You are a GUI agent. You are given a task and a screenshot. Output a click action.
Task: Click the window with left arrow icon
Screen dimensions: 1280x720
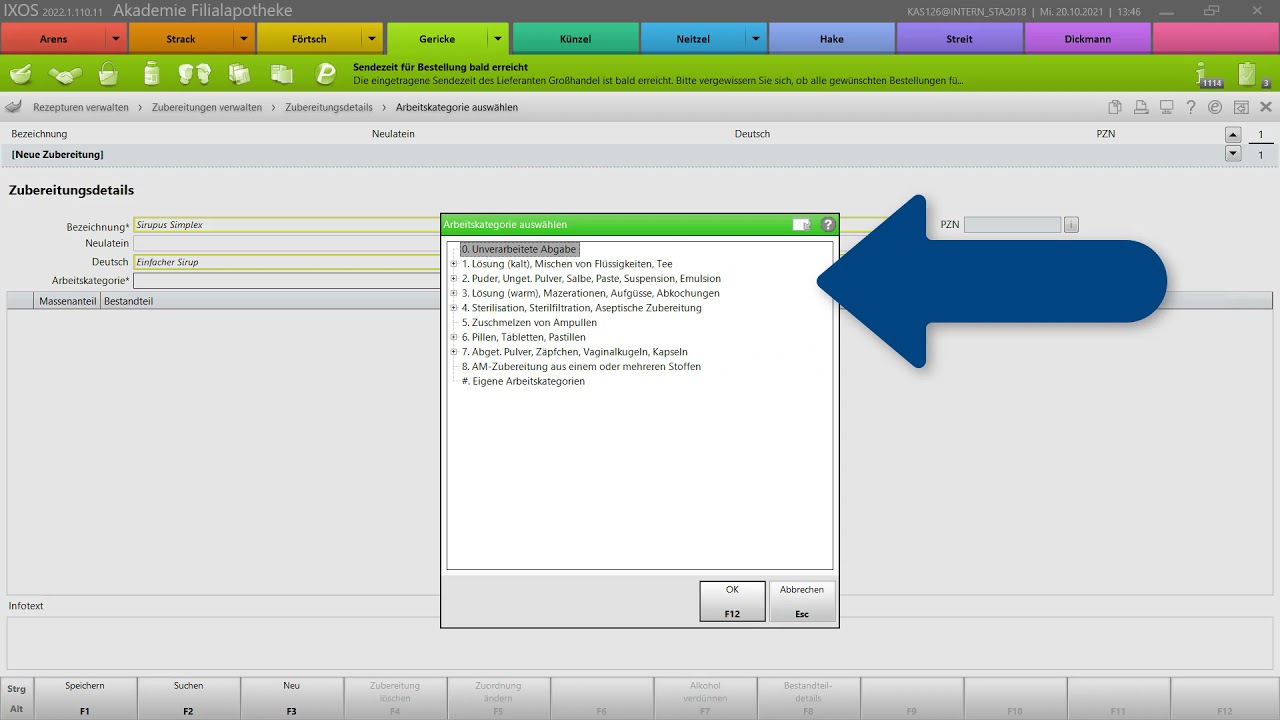click(1241, 107)
